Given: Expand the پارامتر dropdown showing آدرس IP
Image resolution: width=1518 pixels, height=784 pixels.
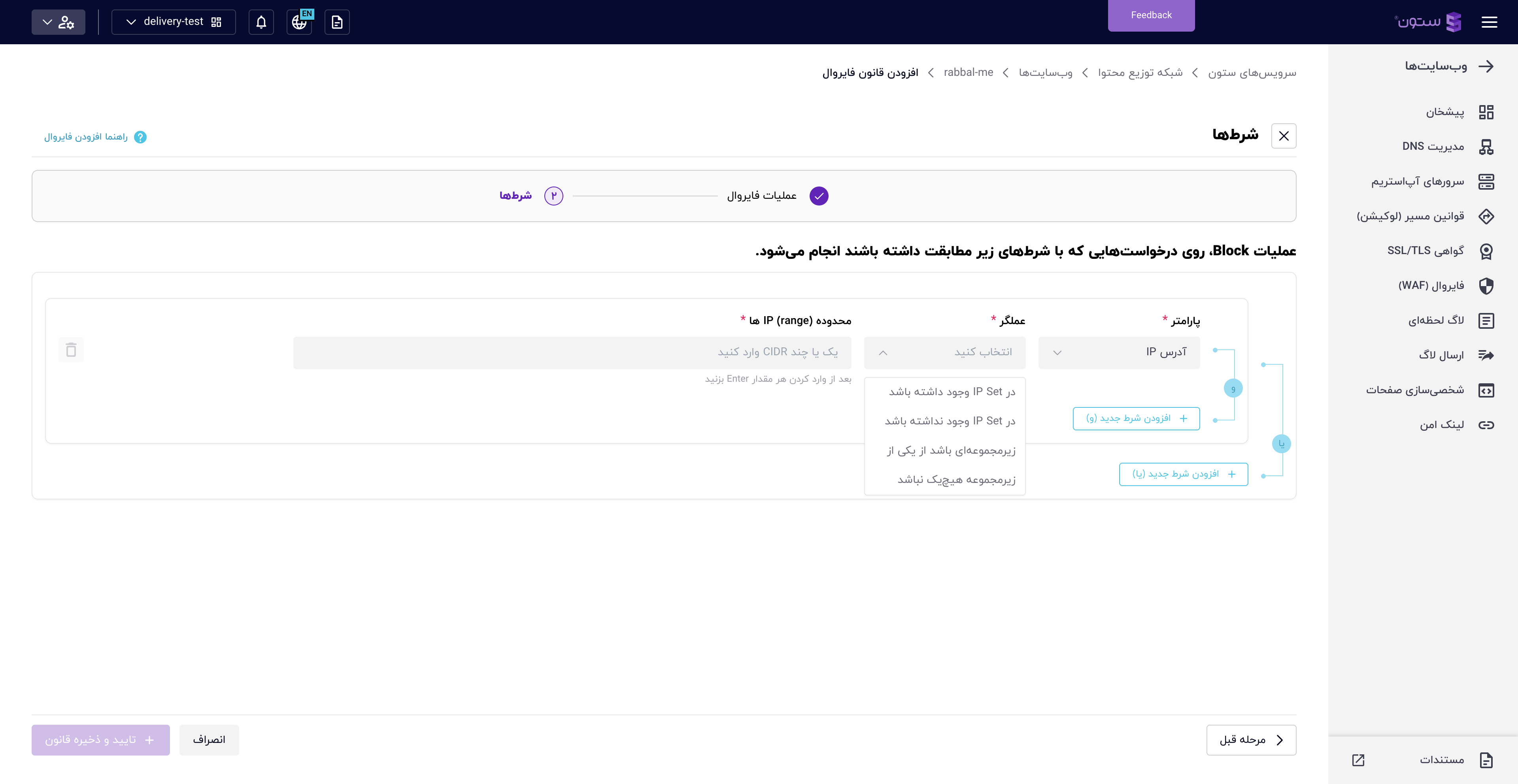Looking at the screenshot, I should point(1118,352).
